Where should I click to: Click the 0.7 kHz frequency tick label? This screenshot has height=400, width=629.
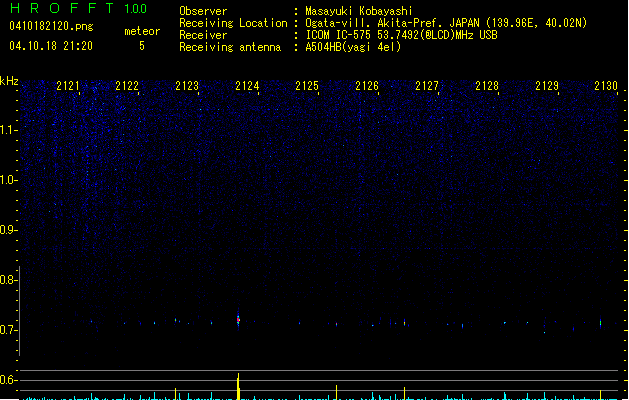(x=8, y=330)
